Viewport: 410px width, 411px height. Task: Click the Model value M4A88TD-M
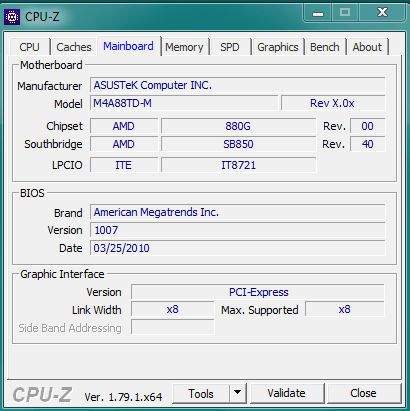pyautogui.click(x=184, y=103)
